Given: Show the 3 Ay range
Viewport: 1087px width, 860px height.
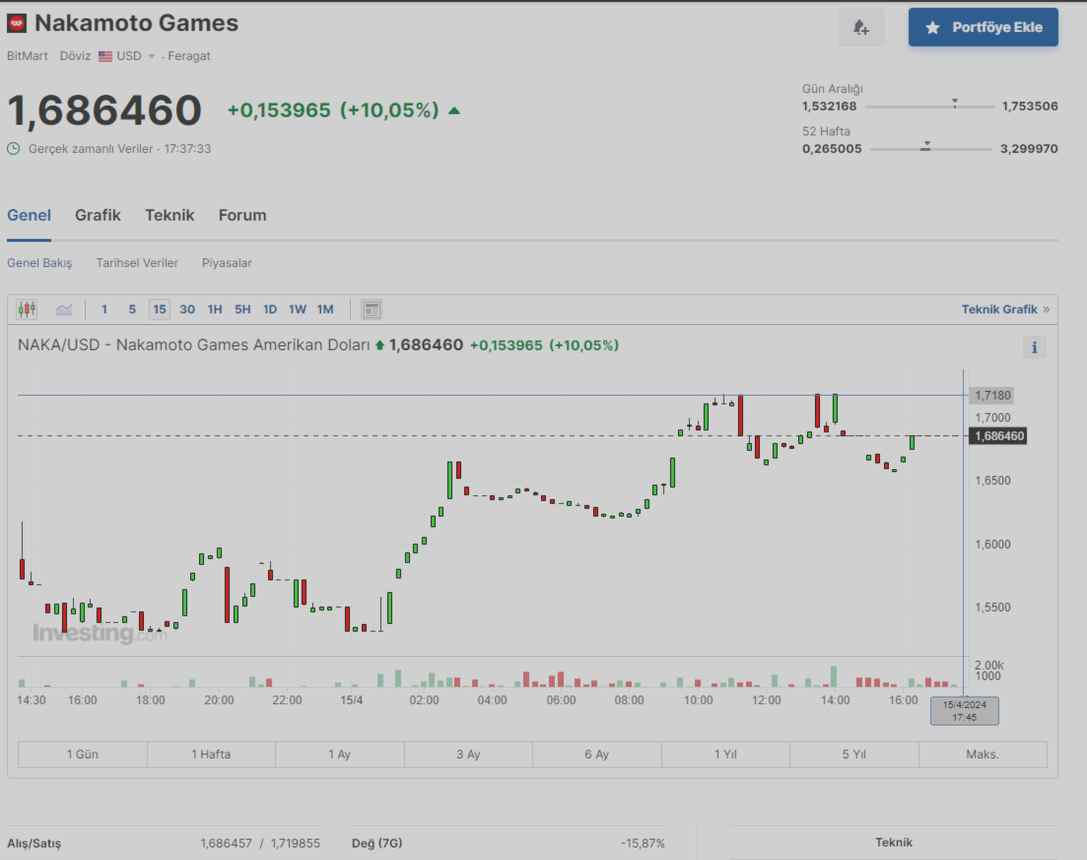Looking at the screenshot, I should point(468,754).
